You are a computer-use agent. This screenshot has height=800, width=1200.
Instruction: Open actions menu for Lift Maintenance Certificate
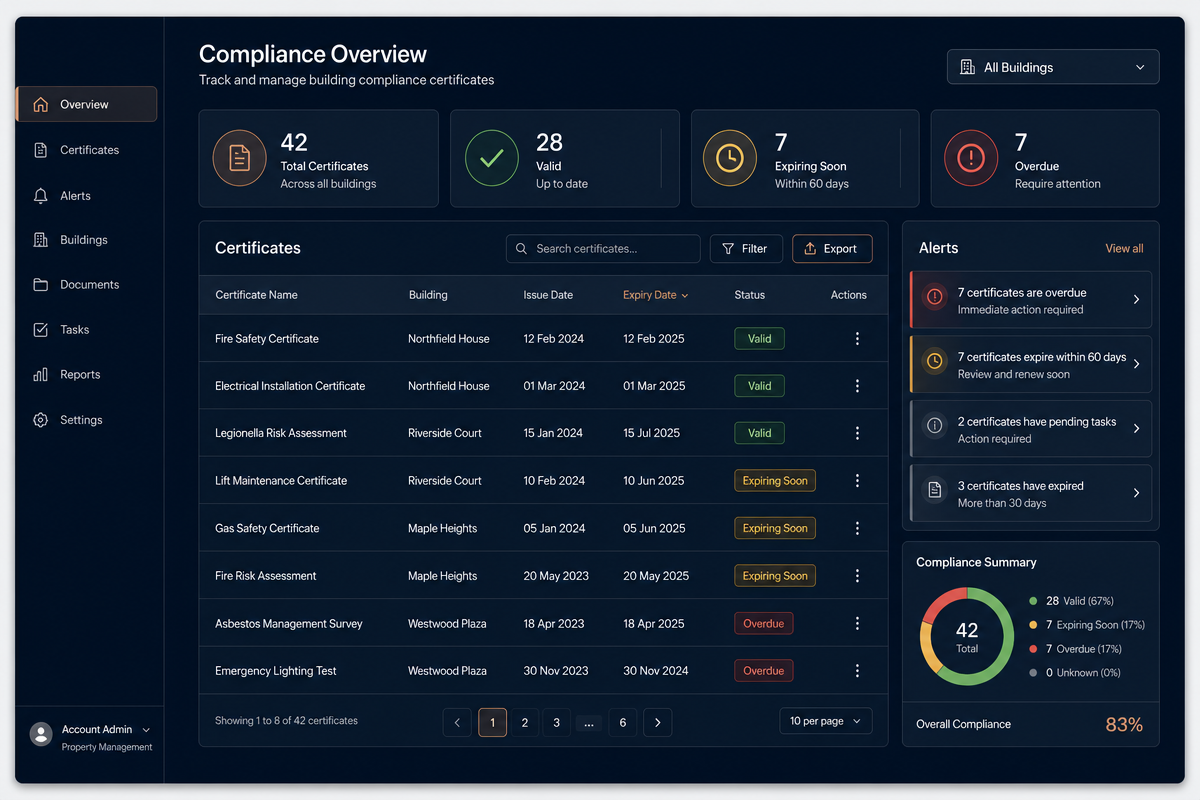click(x=857, y=481)
